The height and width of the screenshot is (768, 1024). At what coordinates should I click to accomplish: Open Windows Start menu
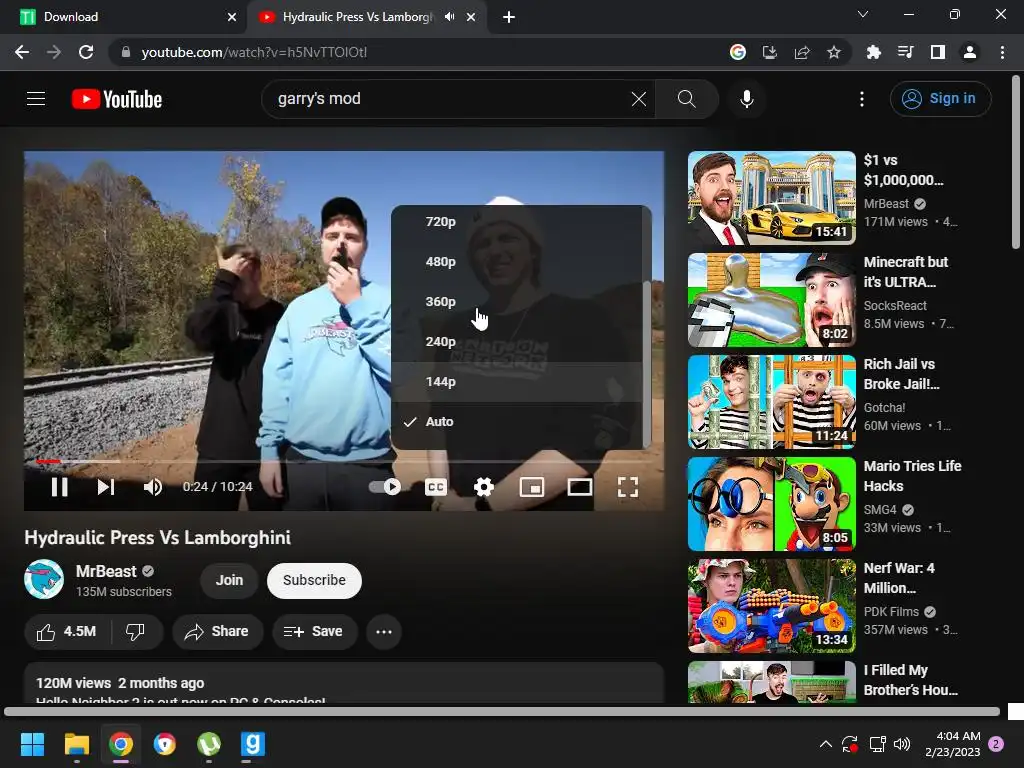point(32,744)
